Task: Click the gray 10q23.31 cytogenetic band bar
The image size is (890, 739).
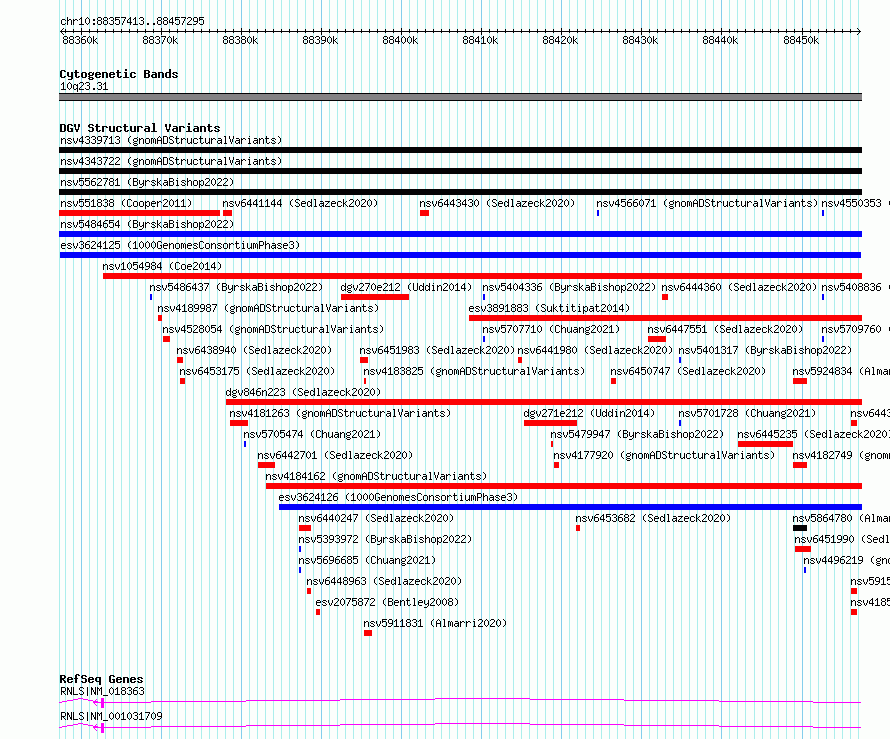Action: [x=460, y=97]
